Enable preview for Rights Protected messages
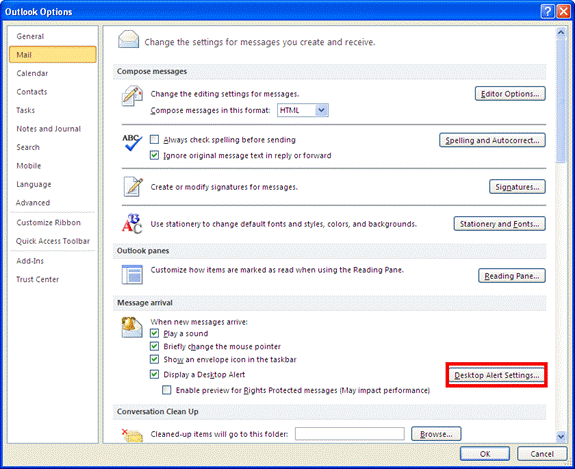This screenshot has width=575, height=469. click(x=167, y=390)
